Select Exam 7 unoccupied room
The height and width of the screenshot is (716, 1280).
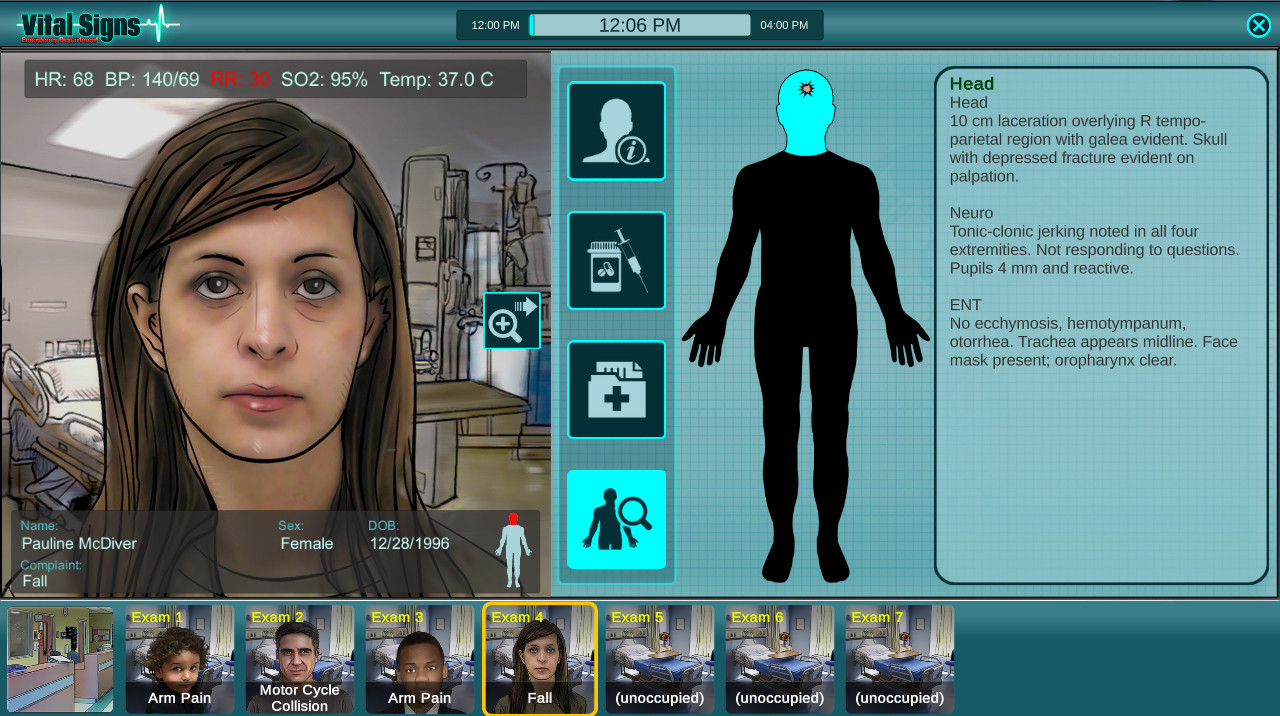[899, 659]
